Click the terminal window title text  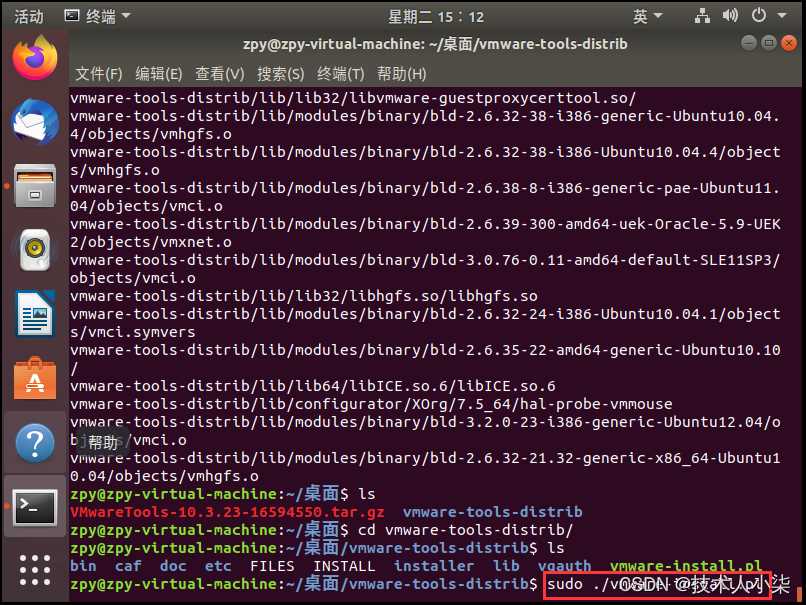point(435,44)
